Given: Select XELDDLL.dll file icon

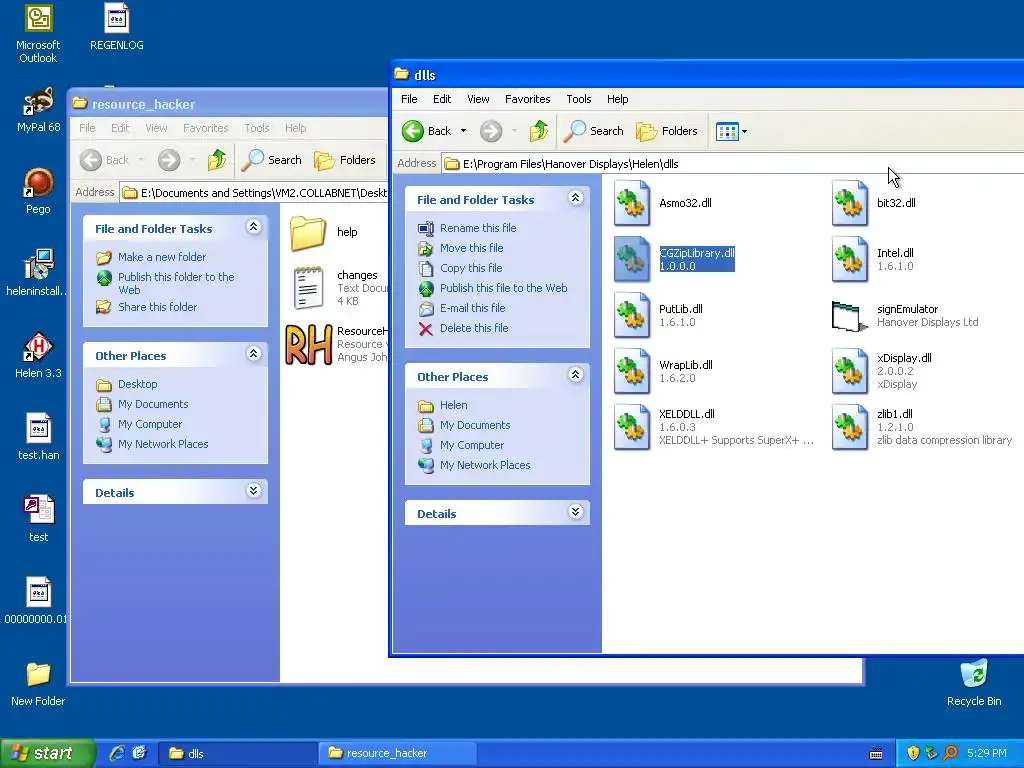Looking at the screenshot, I should (632, 427).
